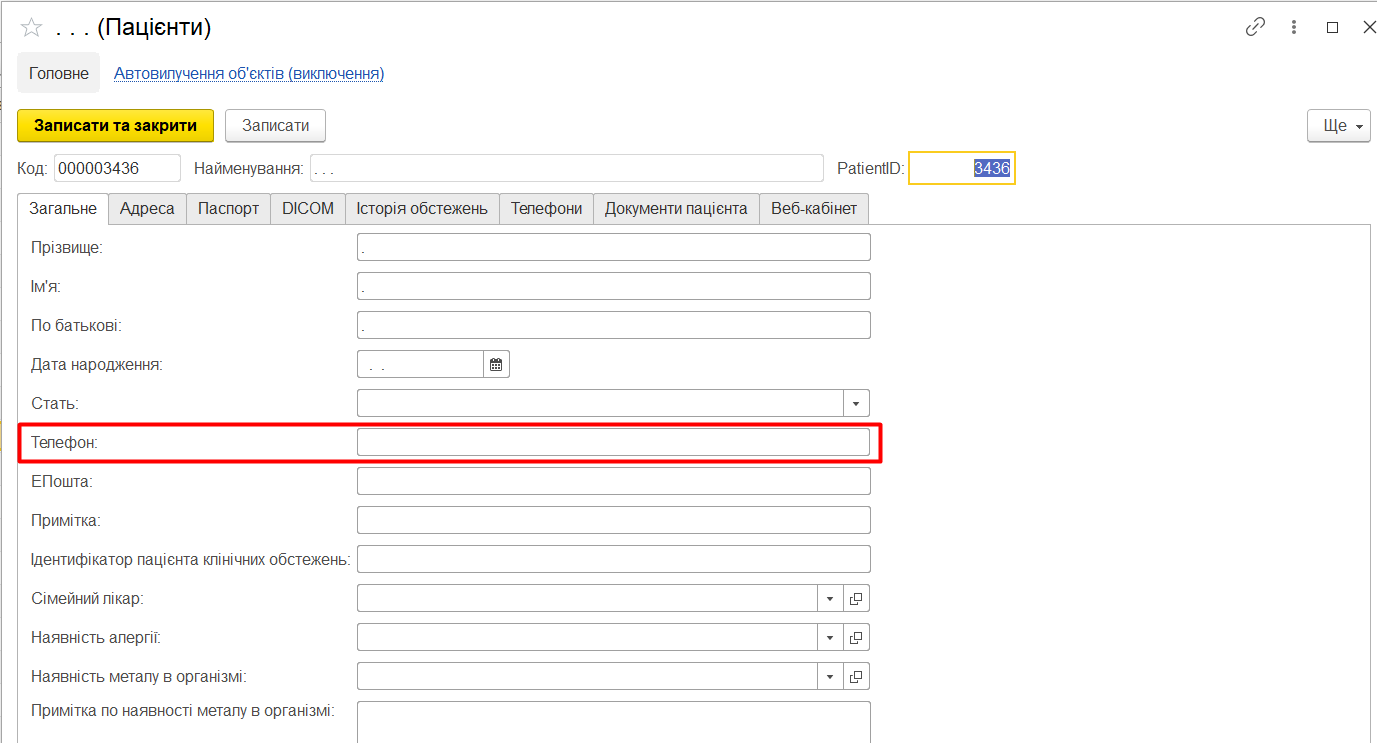The height and width of the screenshot is (743, 1377).
Task: Focus the ЕПошта text field
Action: point(612,481)
